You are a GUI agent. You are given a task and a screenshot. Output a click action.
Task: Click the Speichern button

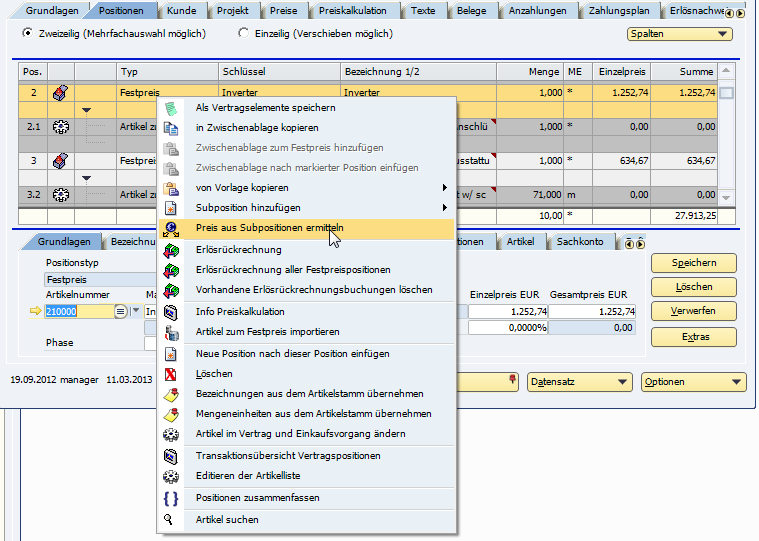coord(694,263)
